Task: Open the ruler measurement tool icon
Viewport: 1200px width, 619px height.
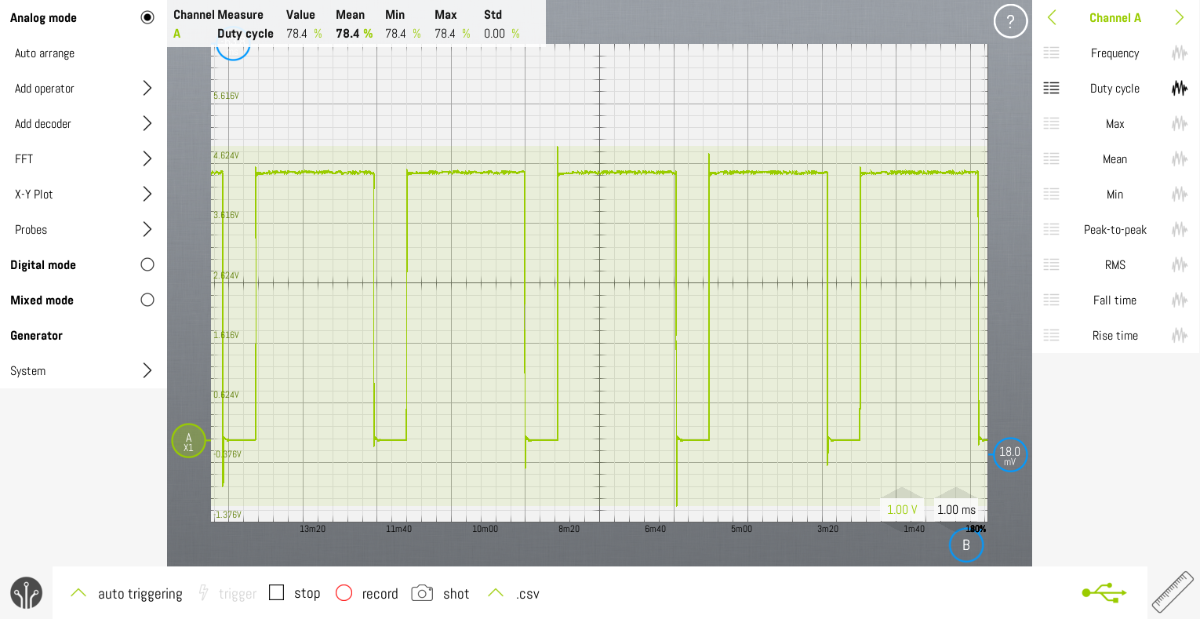Action: click(x=1172, y=592)
